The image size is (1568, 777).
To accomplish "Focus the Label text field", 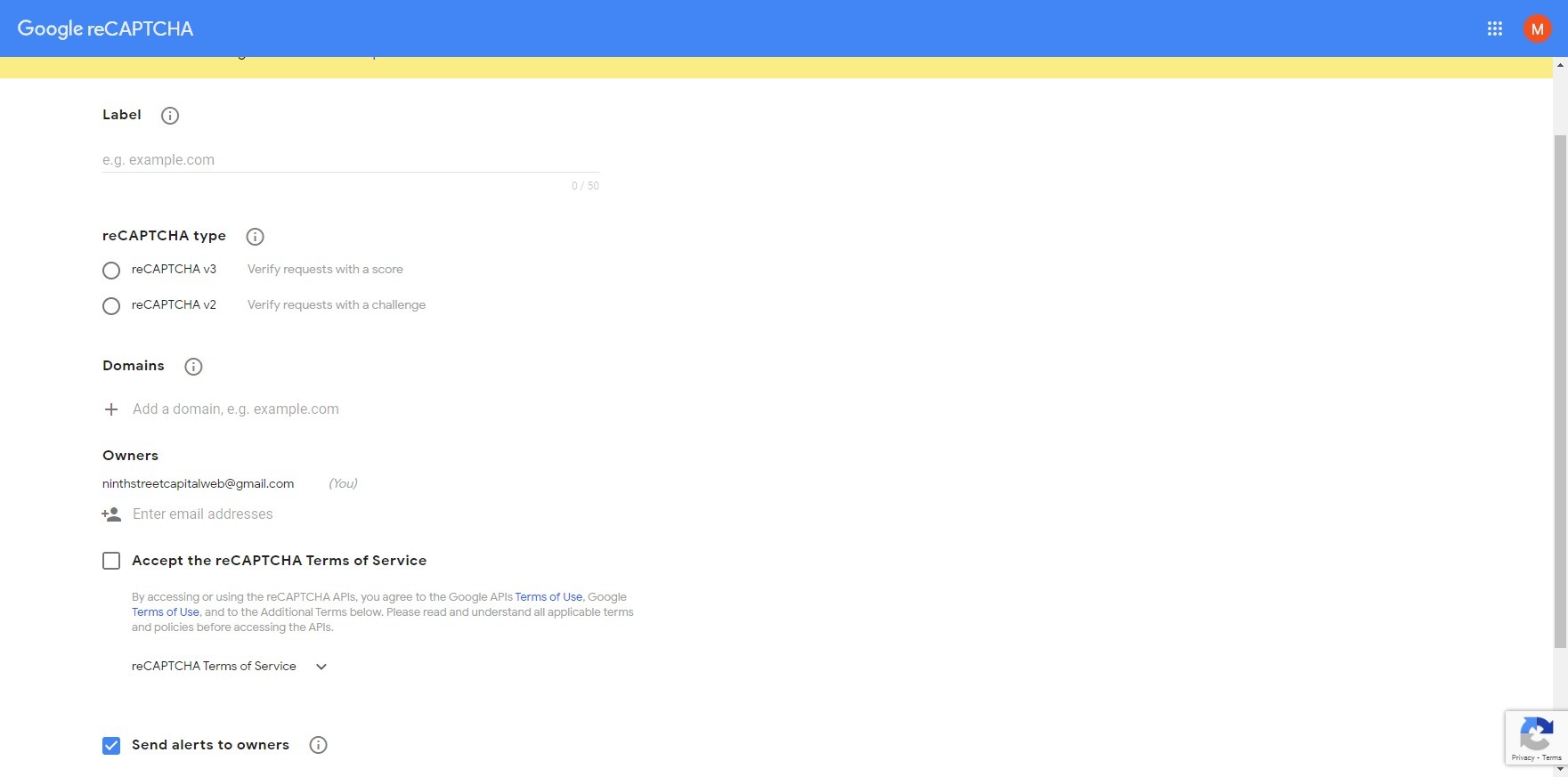I will (351, 160).
